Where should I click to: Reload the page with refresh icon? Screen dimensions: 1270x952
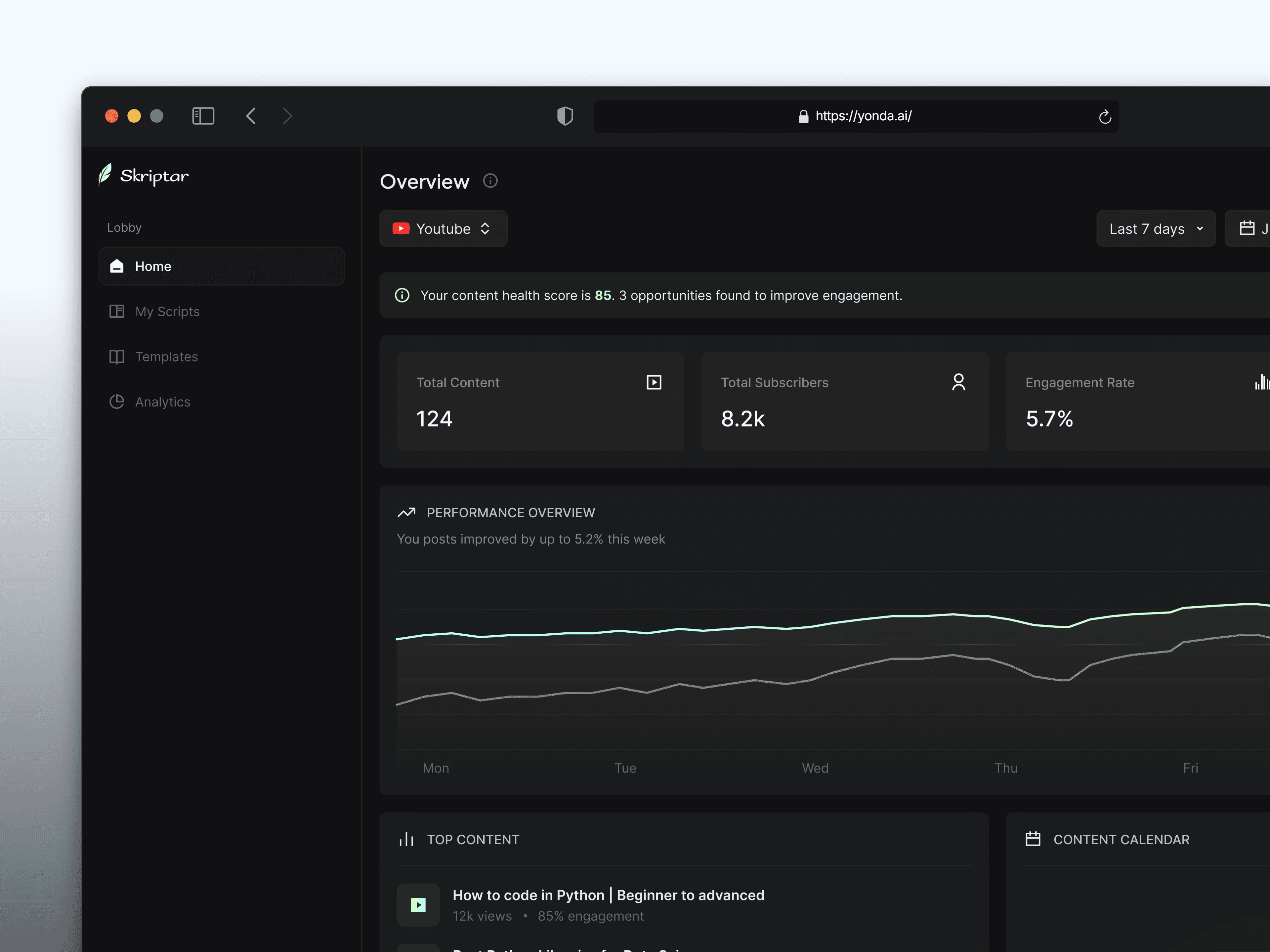pyautogui.click(x=1105, y=116)
